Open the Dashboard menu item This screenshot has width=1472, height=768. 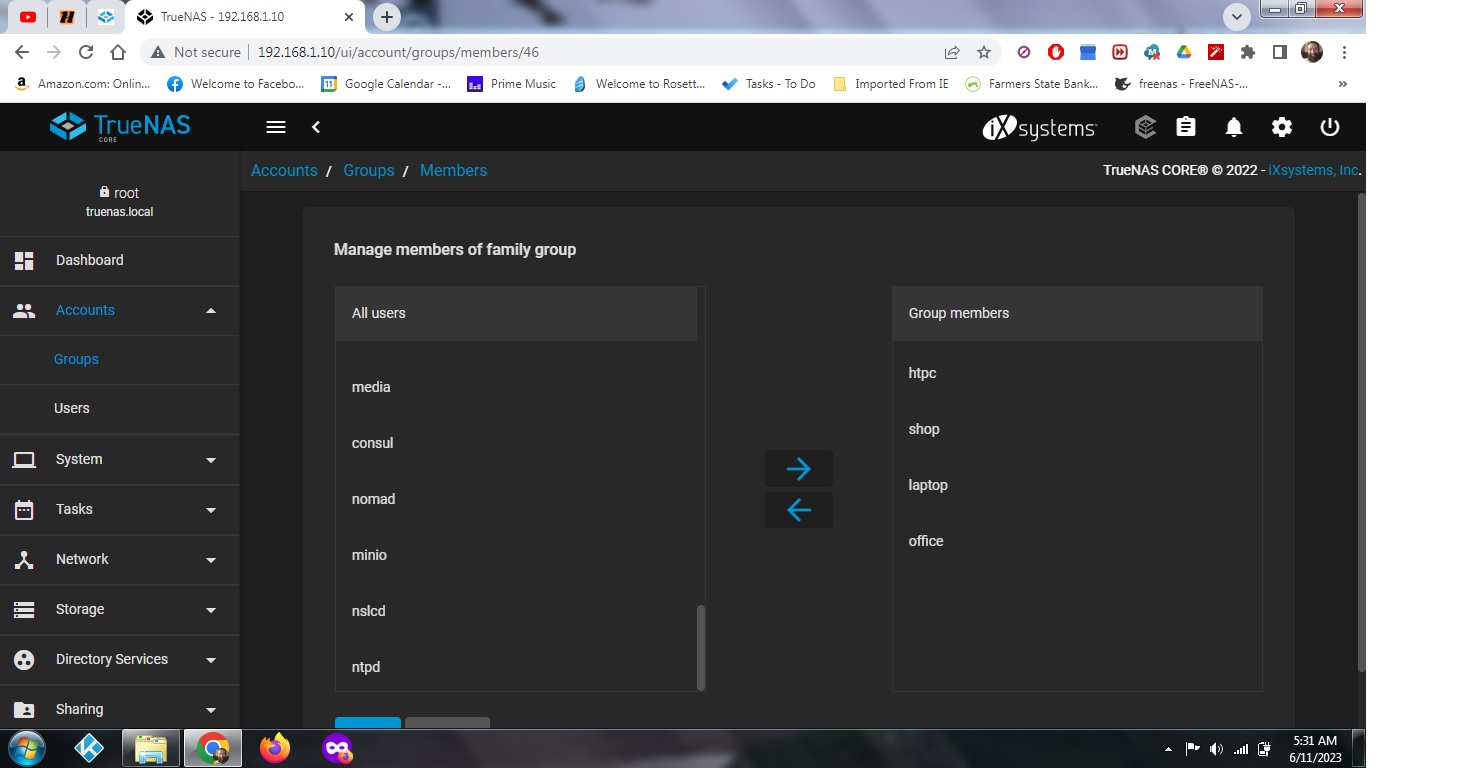120,260
